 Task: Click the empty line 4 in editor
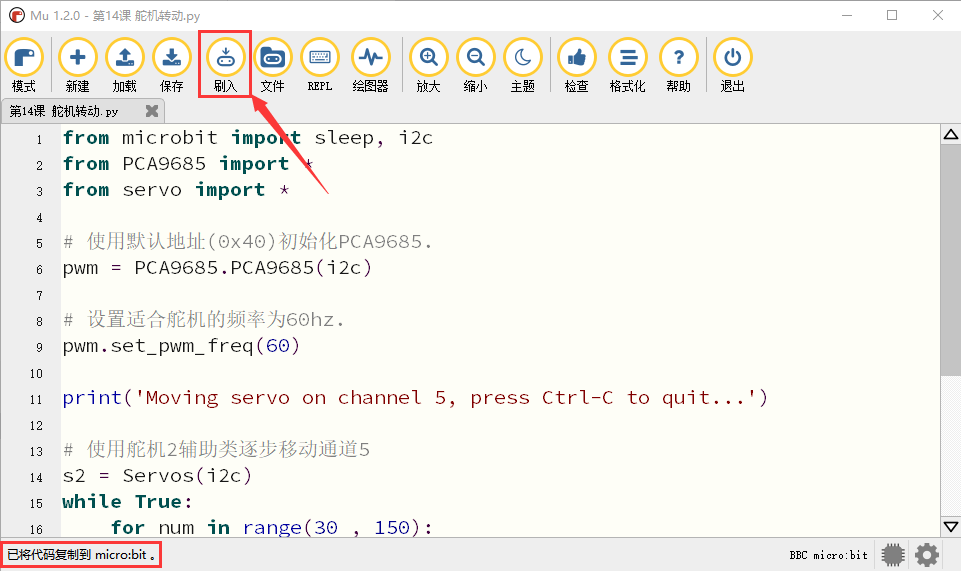pyautogui.click(x=500, y=217)
